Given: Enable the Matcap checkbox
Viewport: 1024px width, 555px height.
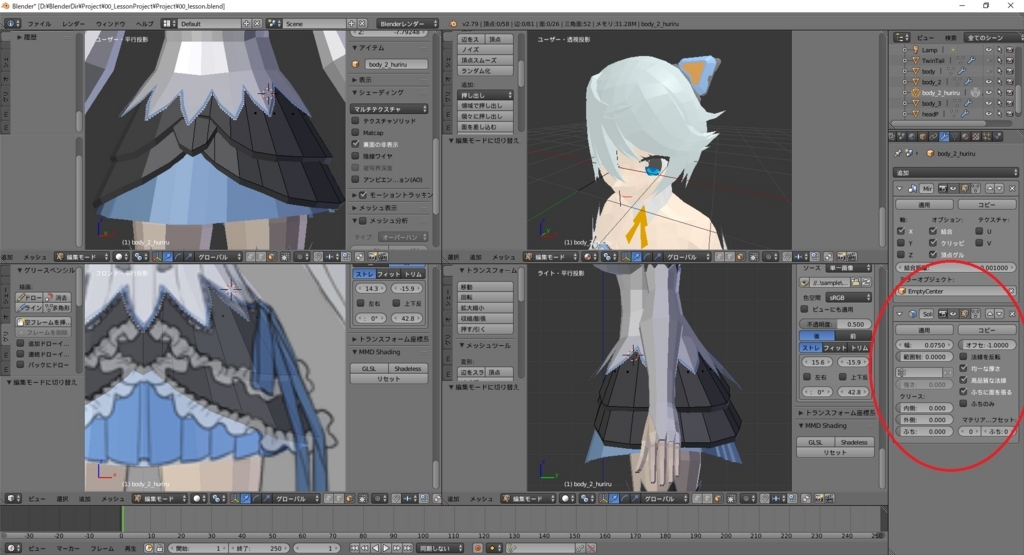Looking at the screenshot, I should [355, 133].
